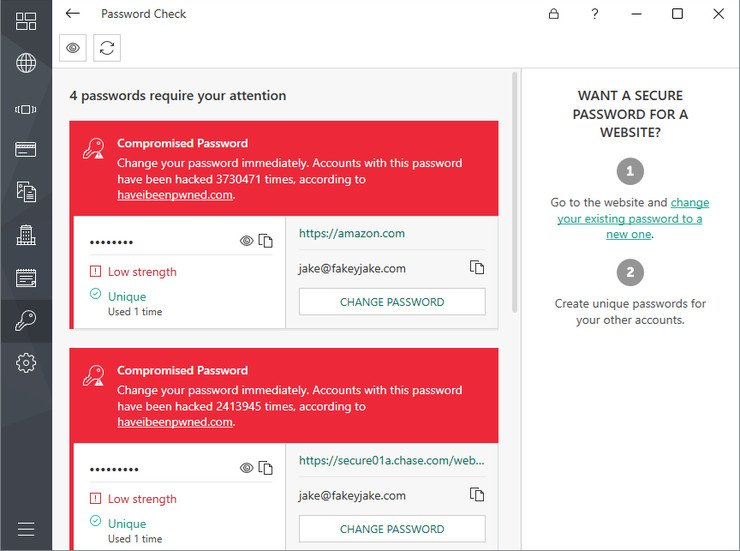Open the Documents section in sidebar

[x=26, y=192]
